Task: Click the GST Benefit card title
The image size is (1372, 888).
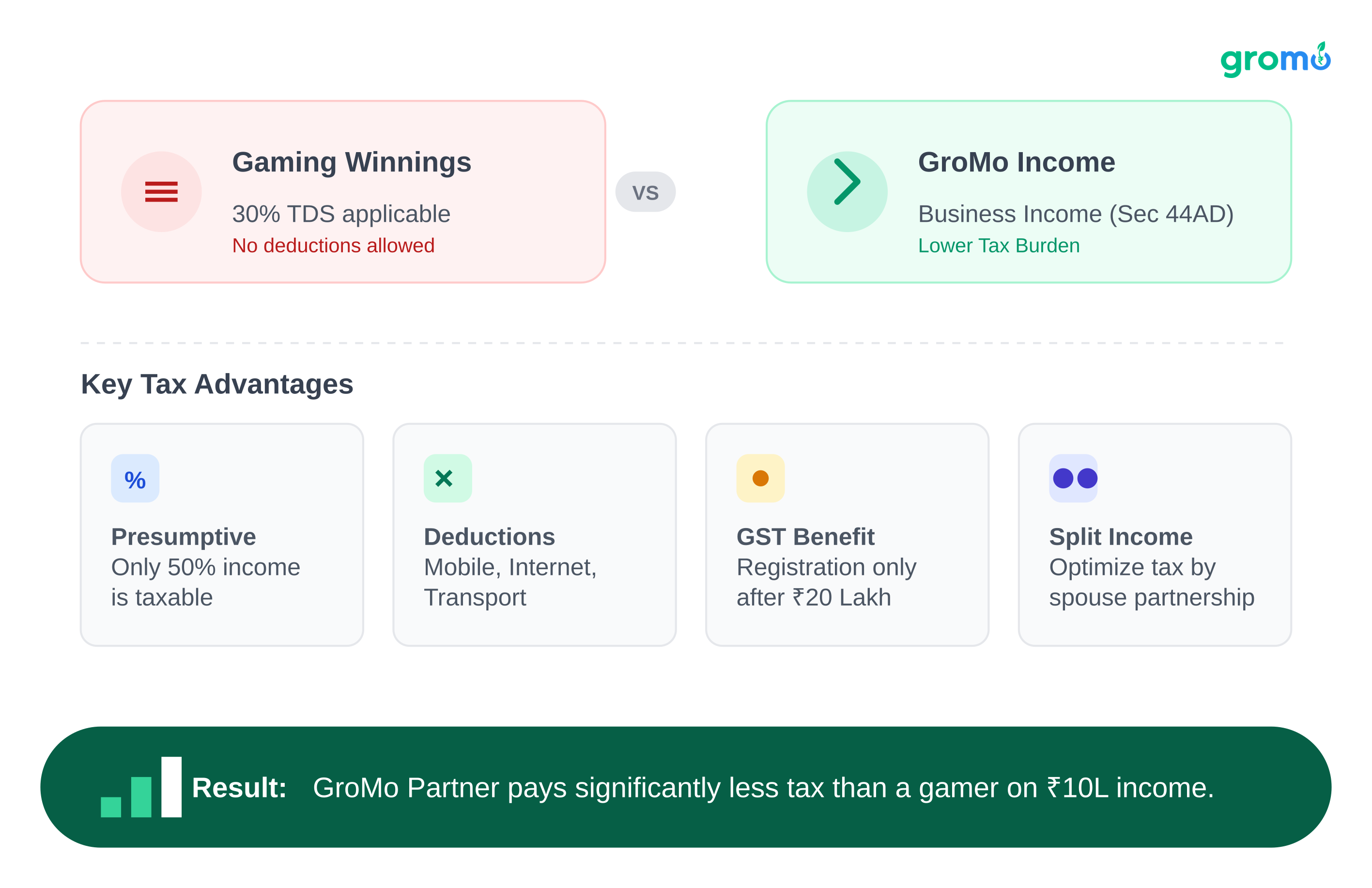Action: [805, 537]
